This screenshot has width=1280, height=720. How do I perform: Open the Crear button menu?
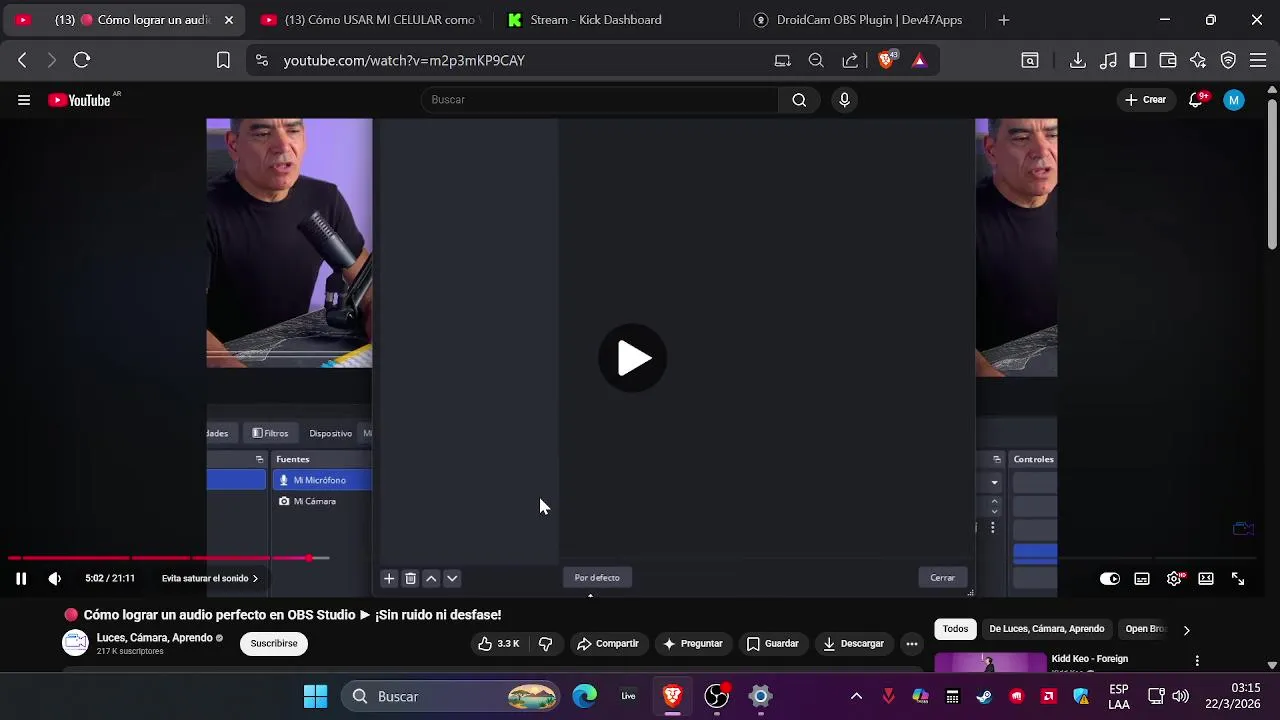coord(1146,100)
